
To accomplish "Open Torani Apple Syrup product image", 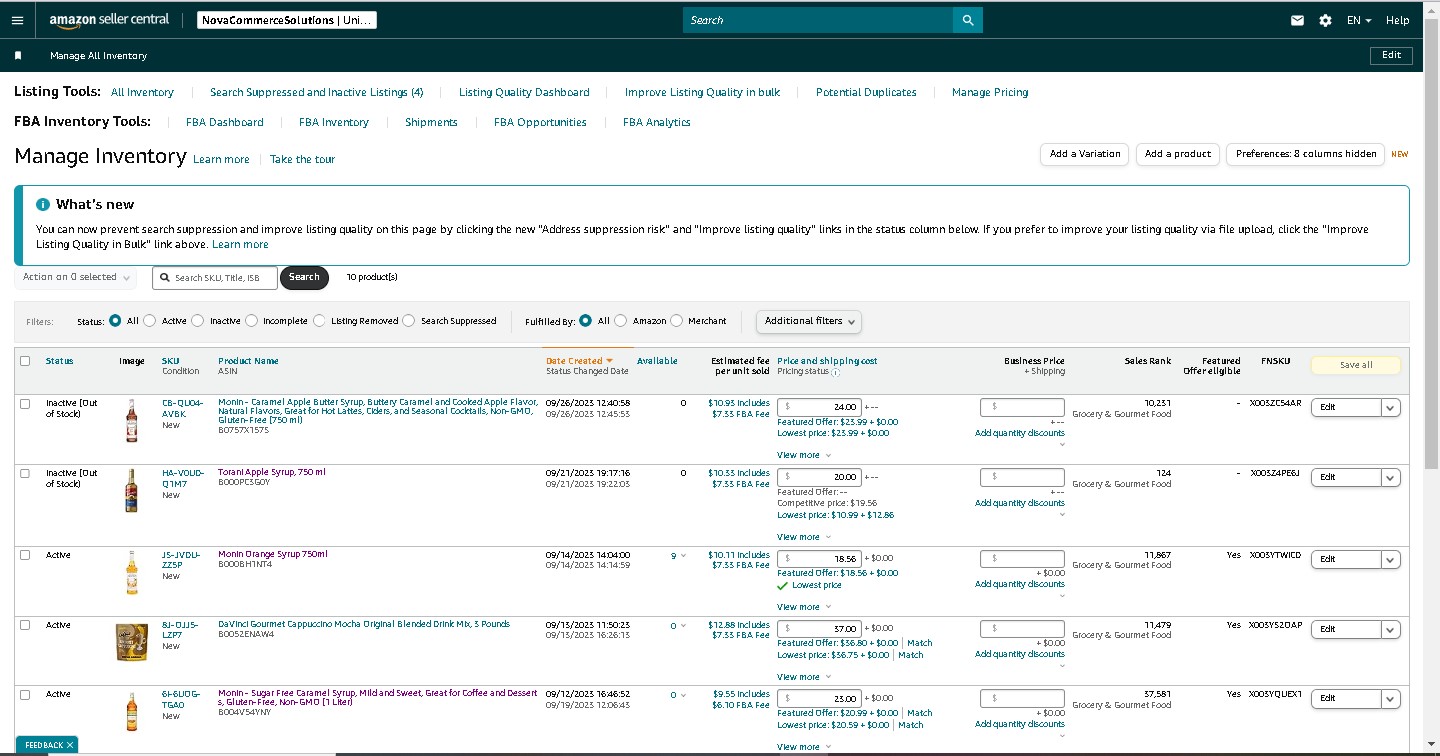I will point(131,490).
